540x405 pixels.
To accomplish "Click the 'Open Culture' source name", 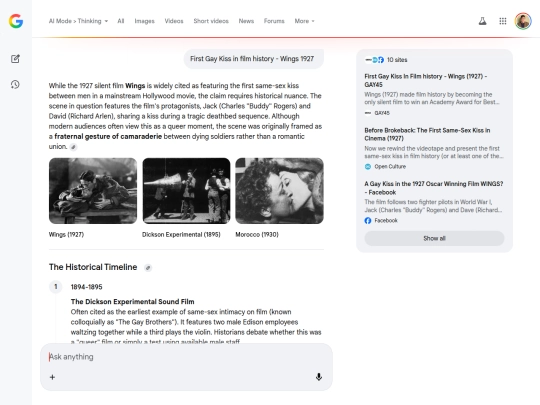I will [390, 167].
